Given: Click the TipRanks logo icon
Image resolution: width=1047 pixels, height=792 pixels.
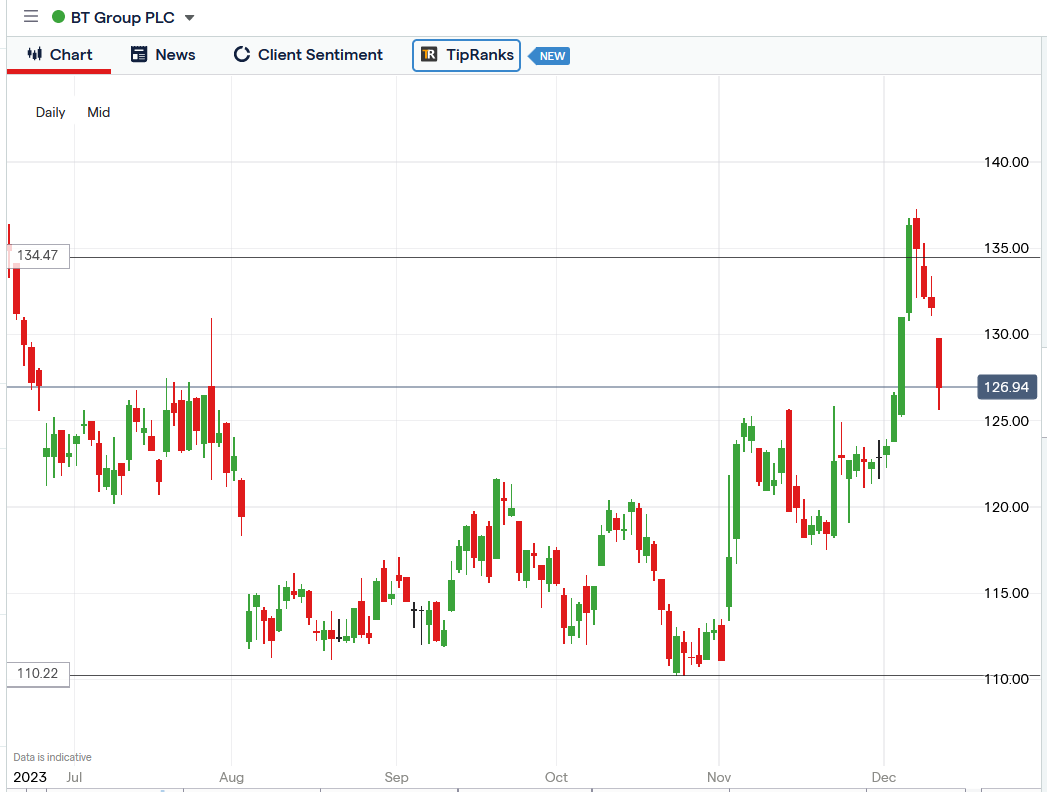Looking at the screenshot, I should pos(429,55).
